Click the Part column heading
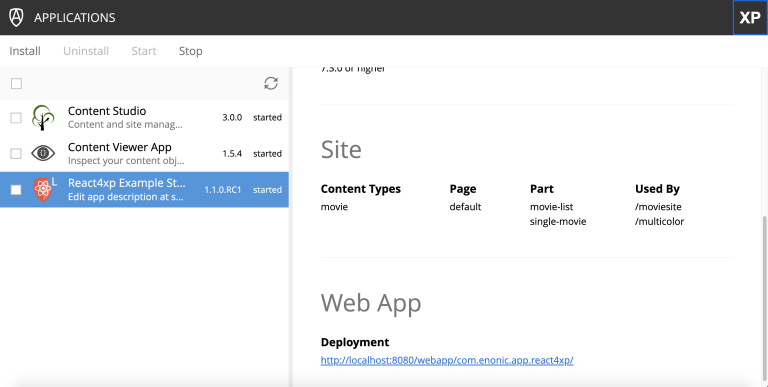Image resolution: width=768 pixels, height=387 pixels. pos(542,189)
